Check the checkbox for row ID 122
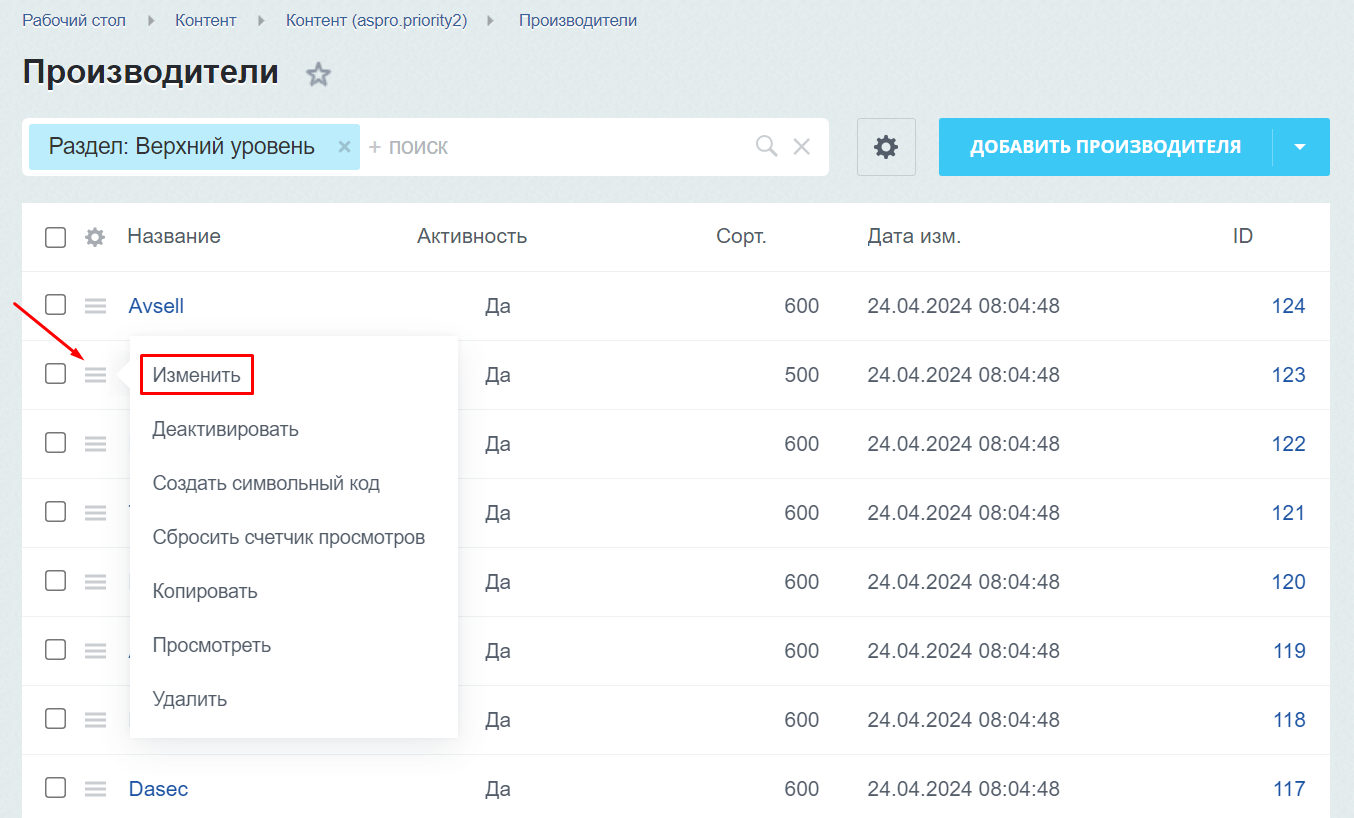The width and height of the screenshot is (1354, 818). 55,443
